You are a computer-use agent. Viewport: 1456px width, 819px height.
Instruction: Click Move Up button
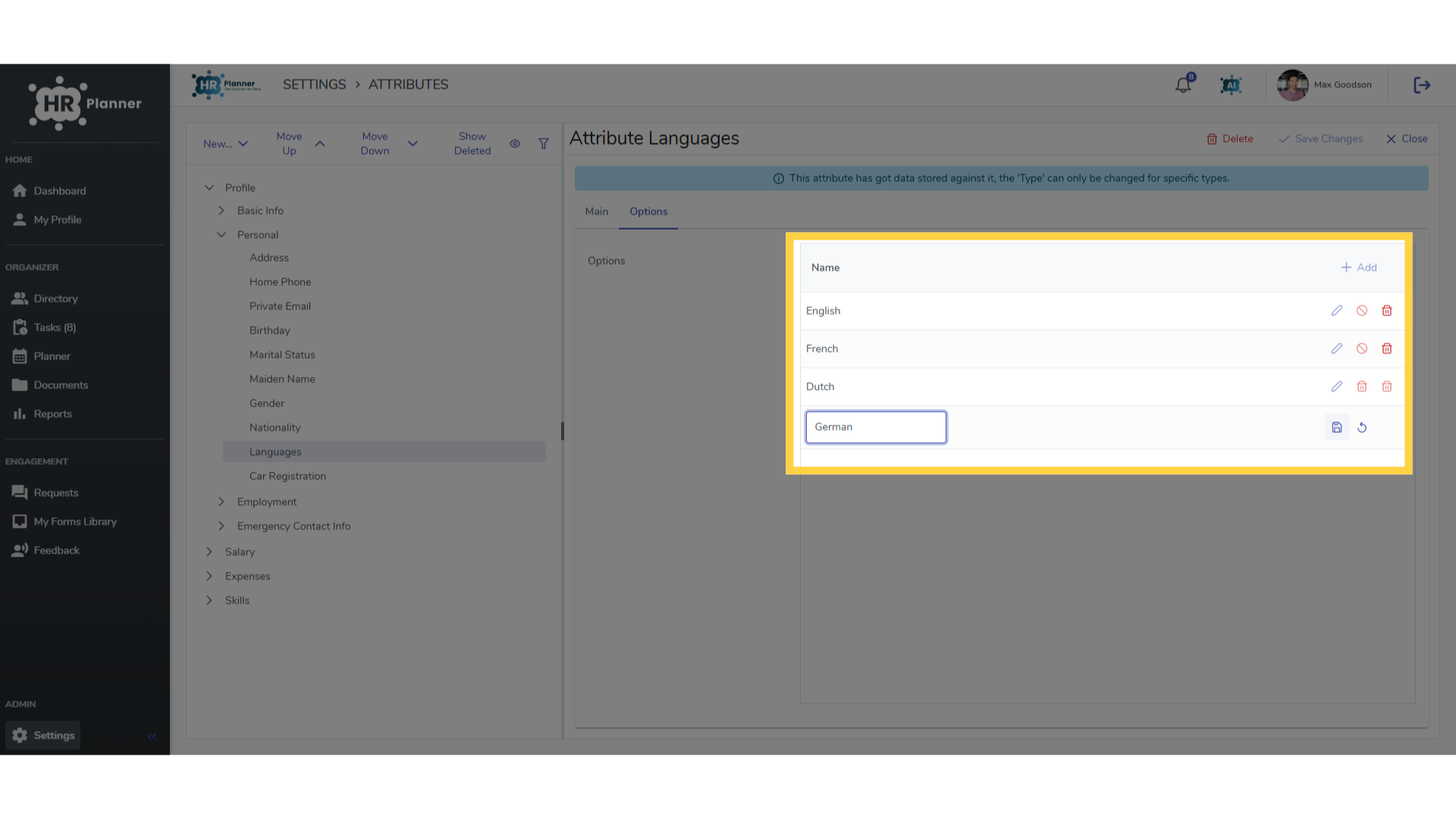300,143
